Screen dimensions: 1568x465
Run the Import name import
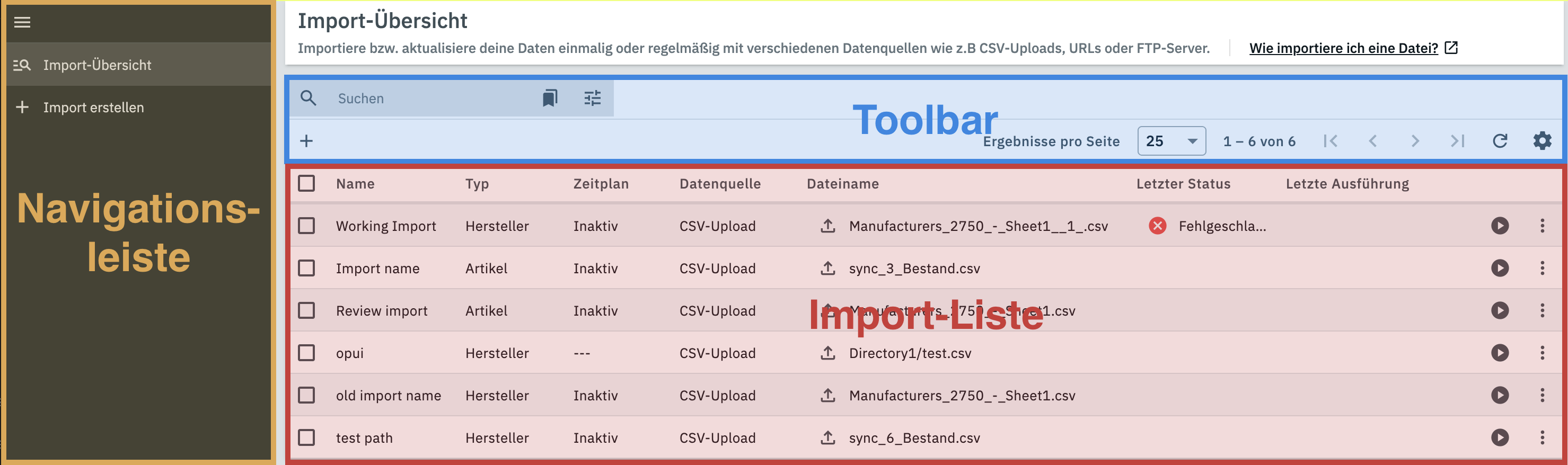tap(1500, 268)
